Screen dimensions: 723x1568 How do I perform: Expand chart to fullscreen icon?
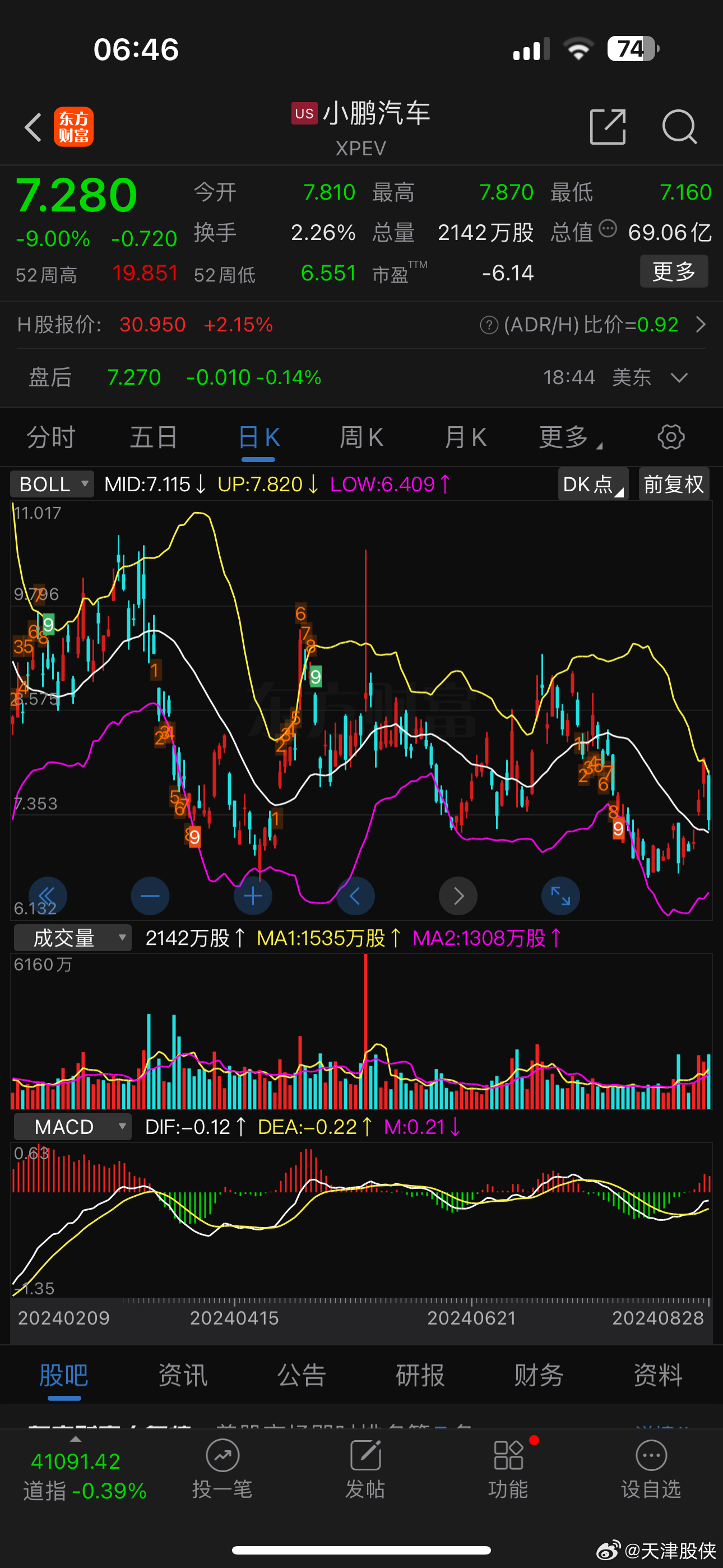pos(560,896)
